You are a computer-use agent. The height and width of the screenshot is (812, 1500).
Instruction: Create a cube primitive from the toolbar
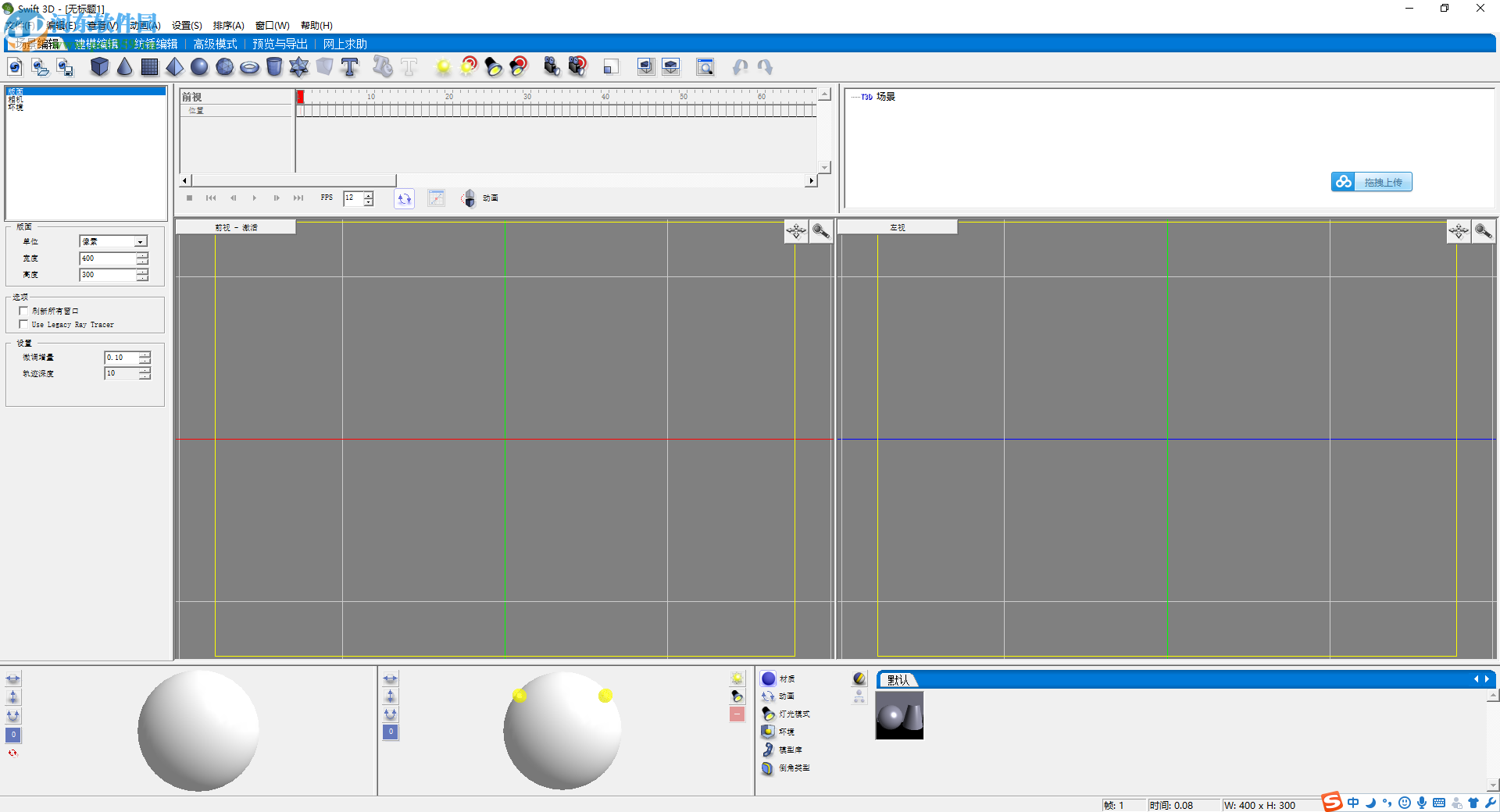(x=100, y=67)
